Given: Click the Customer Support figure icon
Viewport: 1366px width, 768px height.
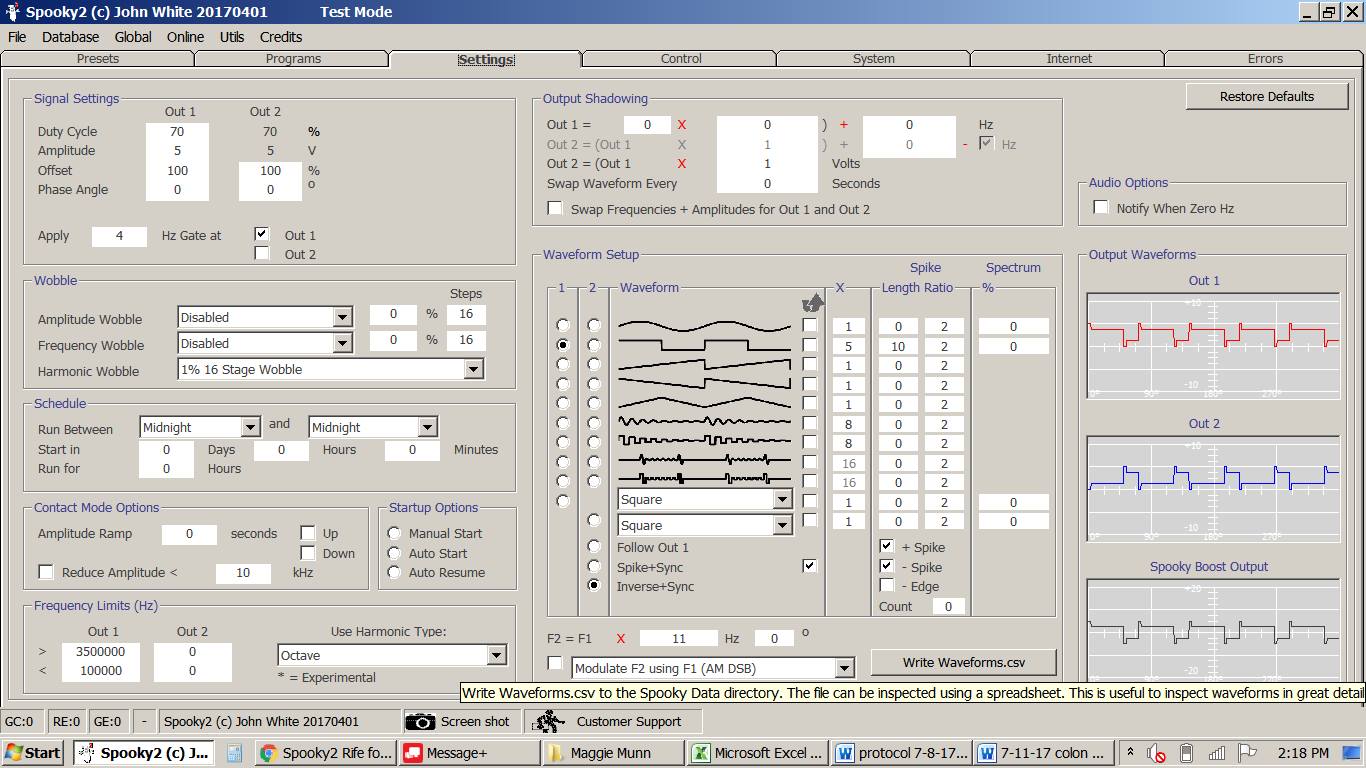Looking at the screenshot, I should (546, 722).
